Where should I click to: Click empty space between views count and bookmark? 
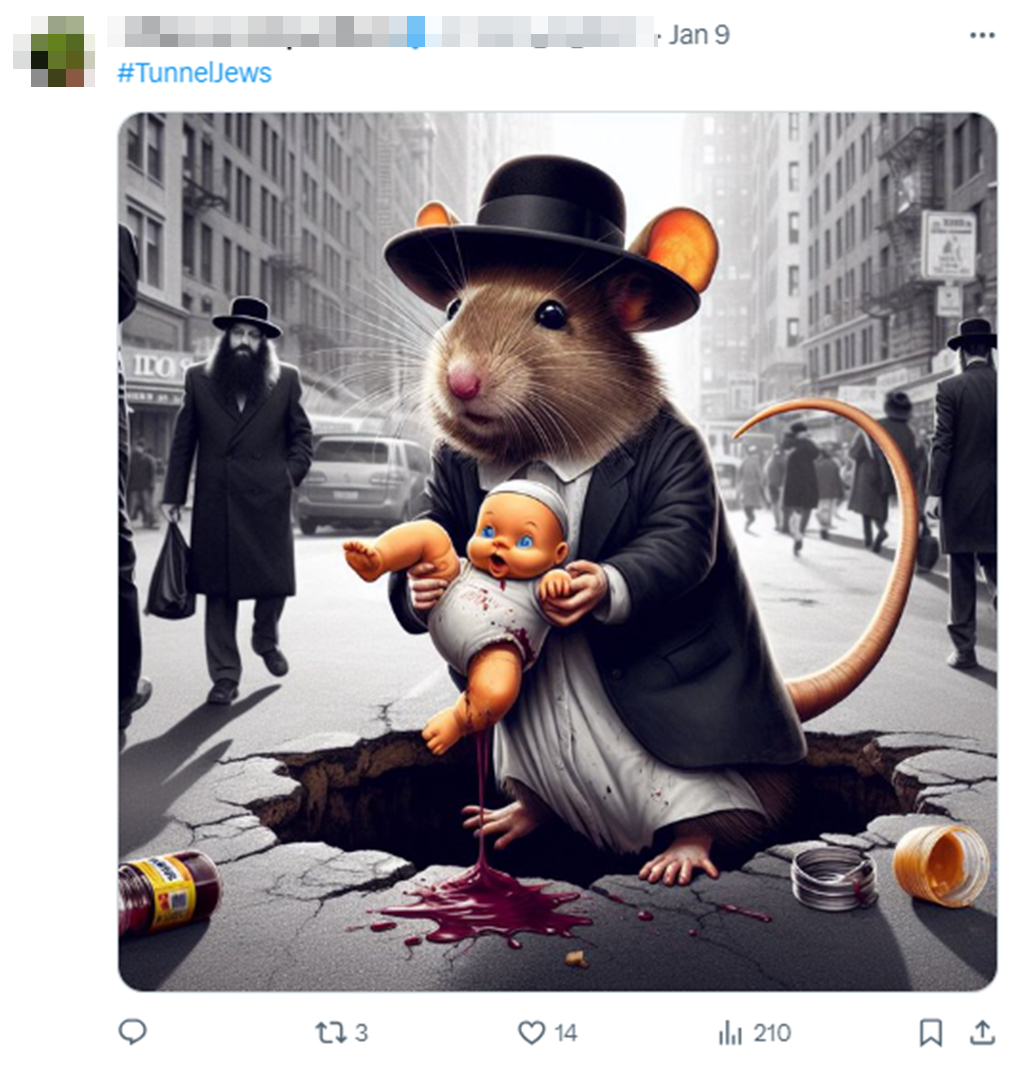855,1032
